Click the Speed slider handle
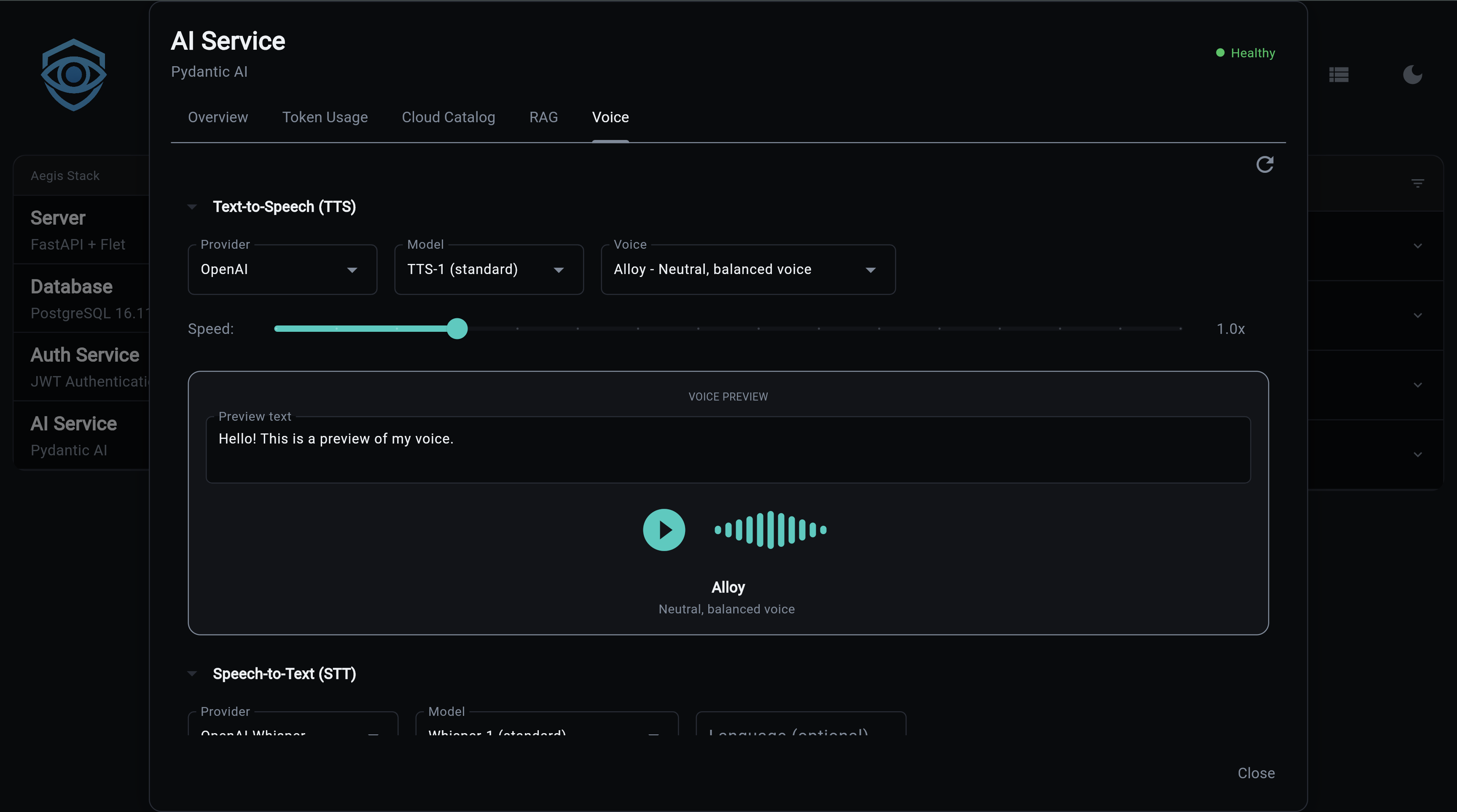 pos(457,329)
